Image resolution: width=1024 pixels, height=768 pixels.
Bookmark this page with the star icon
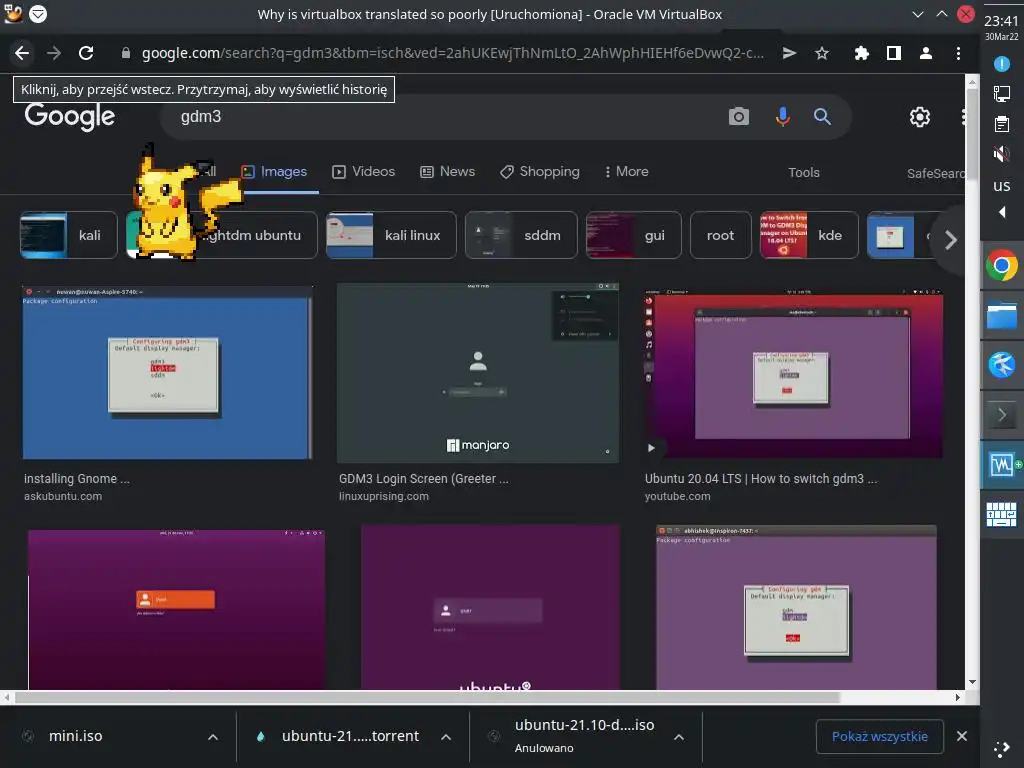click(x=822, y=53)
